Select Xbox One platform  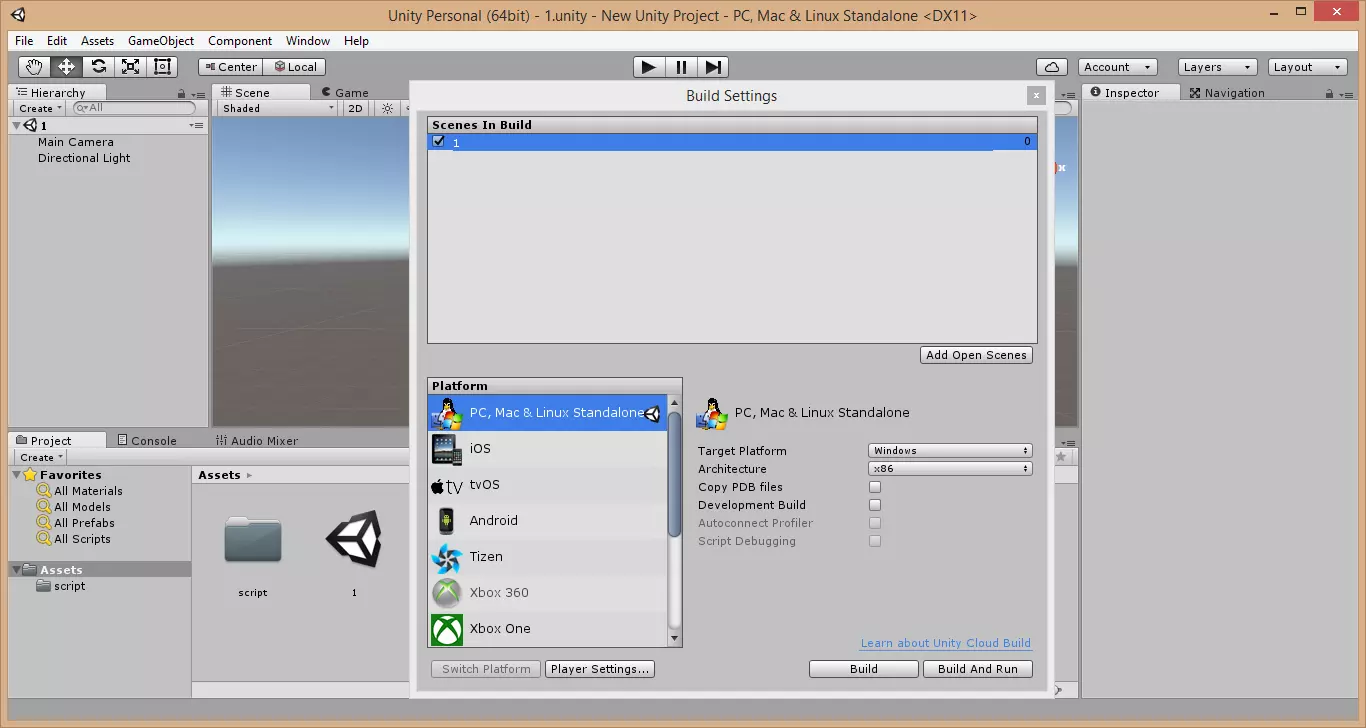(x=547, y=629)
